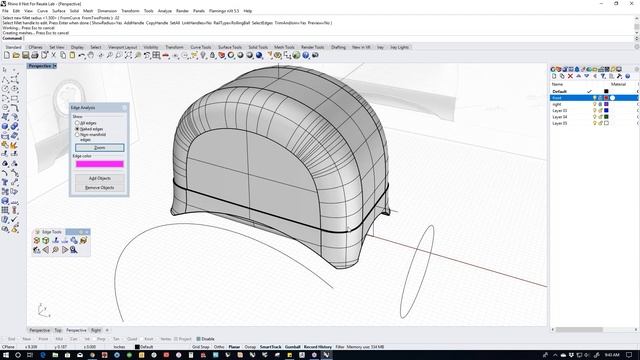
Task: Click the Help question mark icon
Action: click(306, 55)
